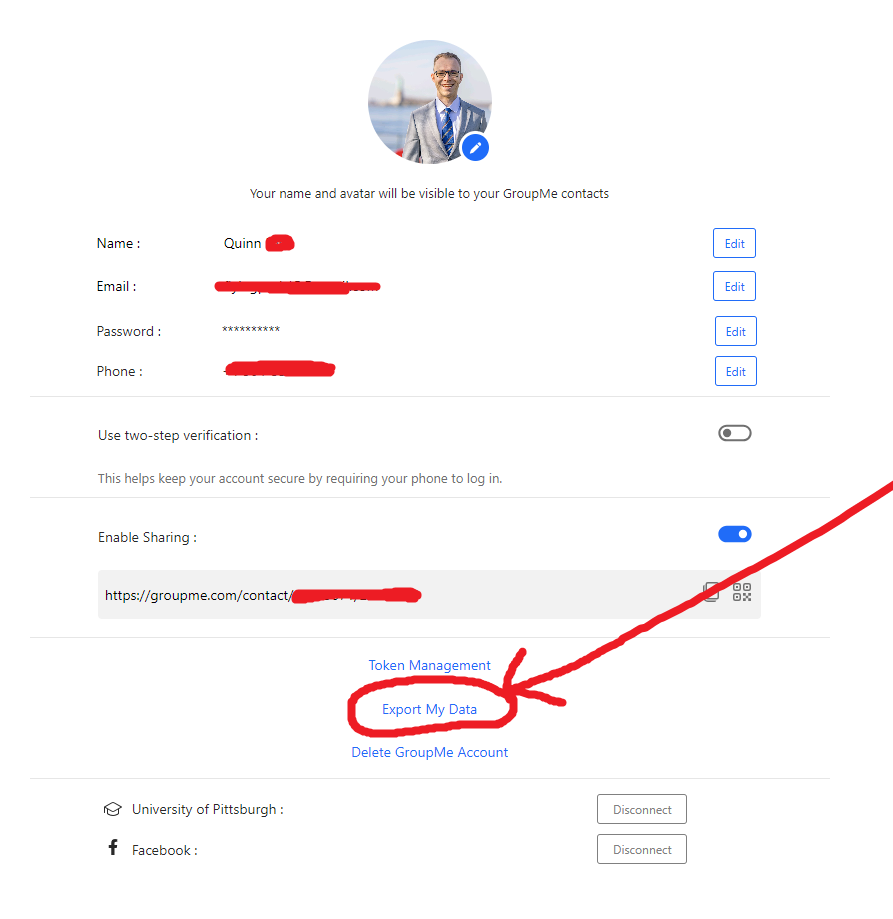This screenshot has height=919, width=893.
Task: Disconnect the Facebook account
Action: tap(642, 849)
